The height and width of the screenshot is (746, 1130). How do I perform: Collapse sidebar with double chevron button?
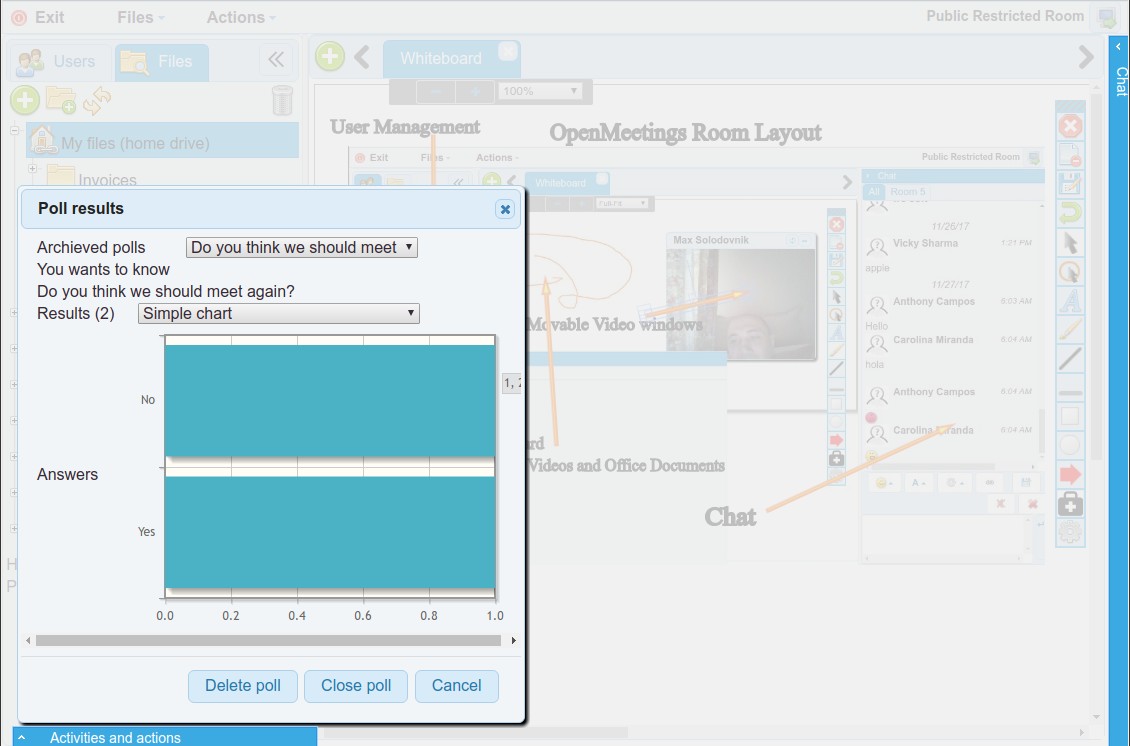point(276,60)
